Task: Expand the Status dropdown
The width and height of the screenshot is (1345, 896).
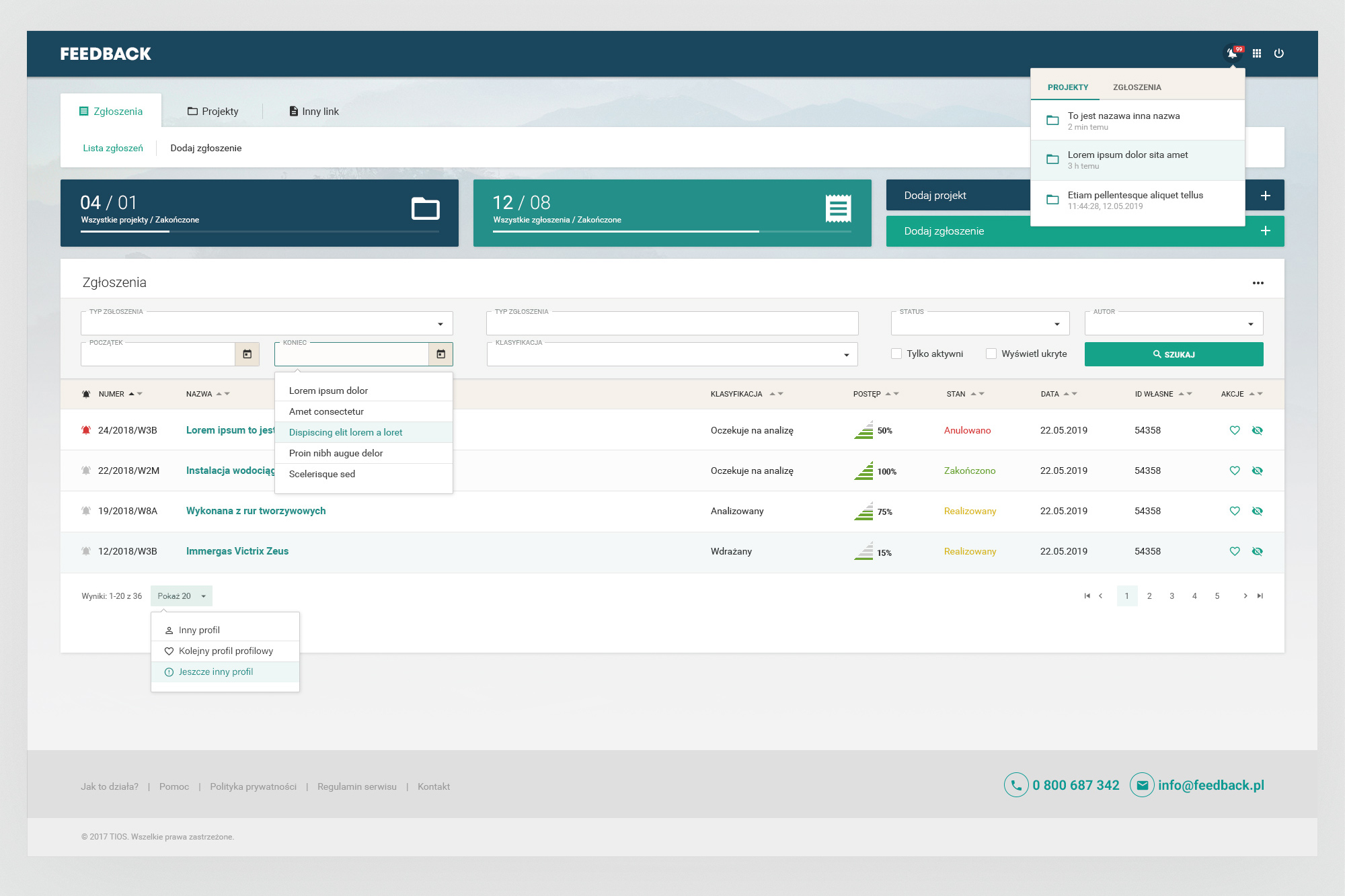Action: pyautogui.click(x=1056, y=324)
